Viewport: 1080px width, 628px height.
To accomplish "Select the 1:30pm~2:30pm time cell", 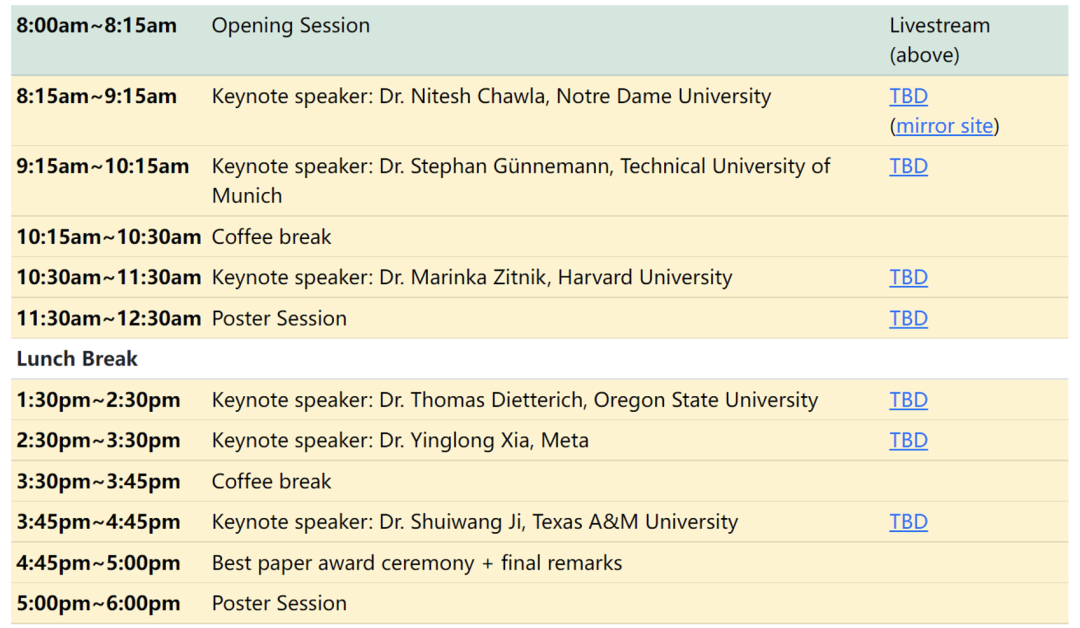I will (98, 401).
